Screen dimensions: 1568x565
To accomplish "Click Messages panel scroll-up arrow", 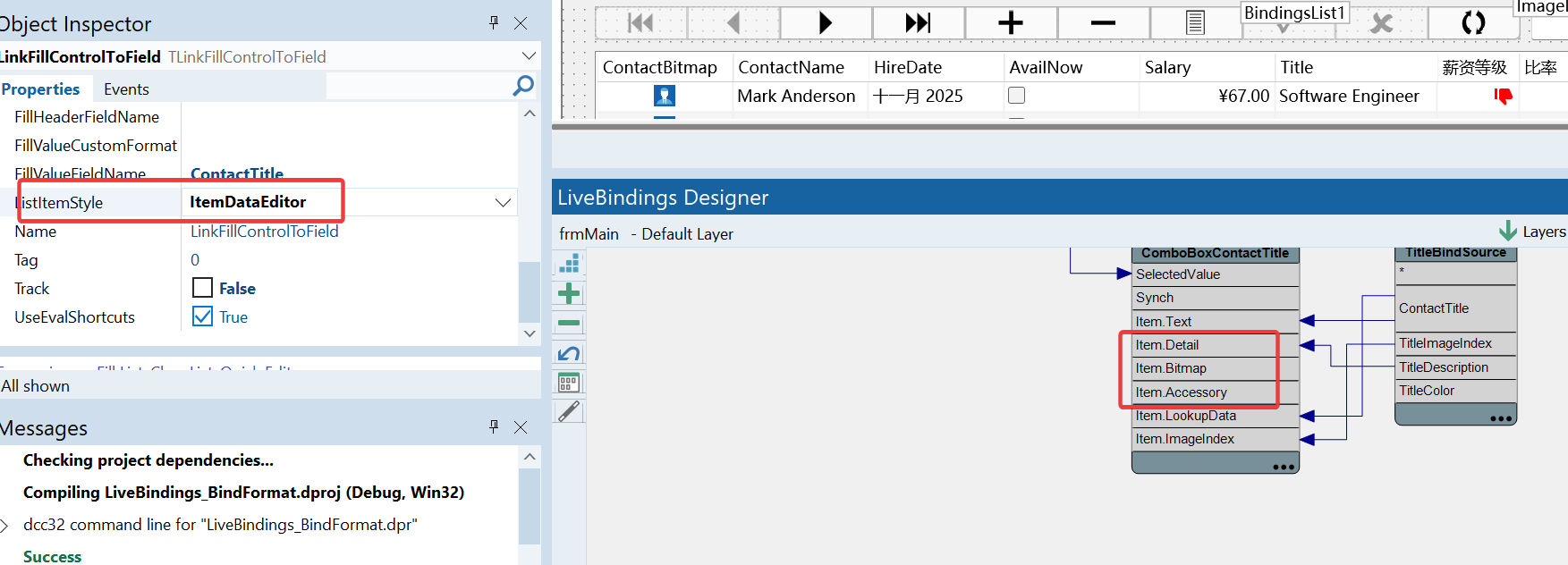I will coord(530,457).
